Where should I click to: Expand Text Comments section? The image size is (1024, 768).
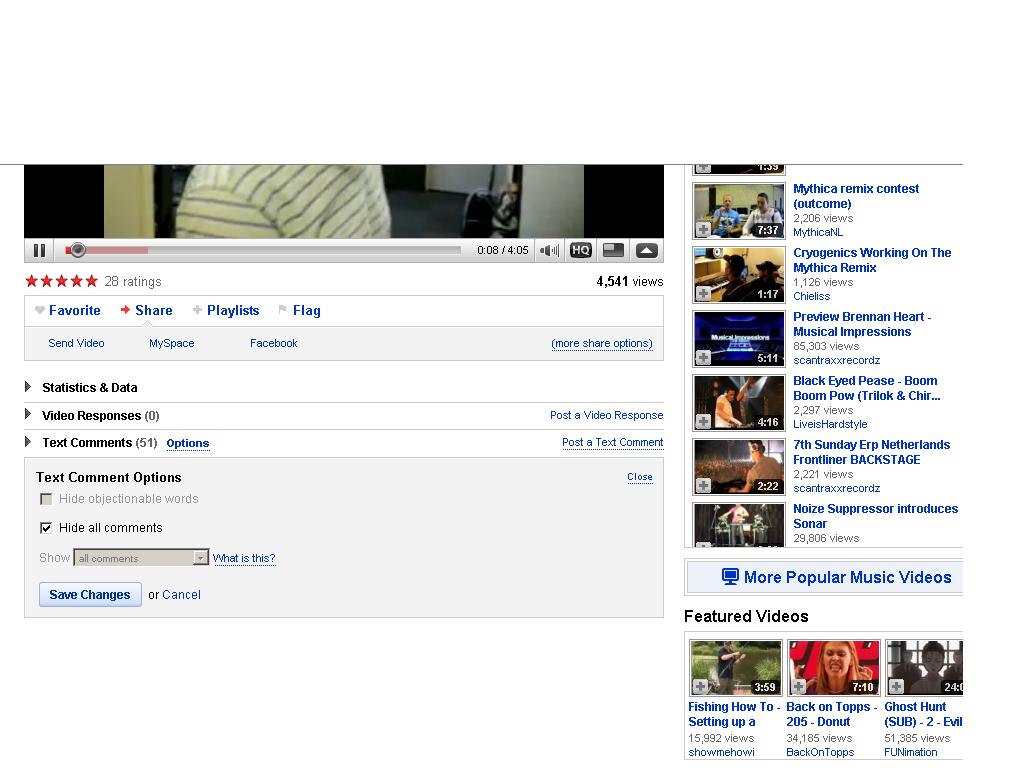[x=28, y=442]
